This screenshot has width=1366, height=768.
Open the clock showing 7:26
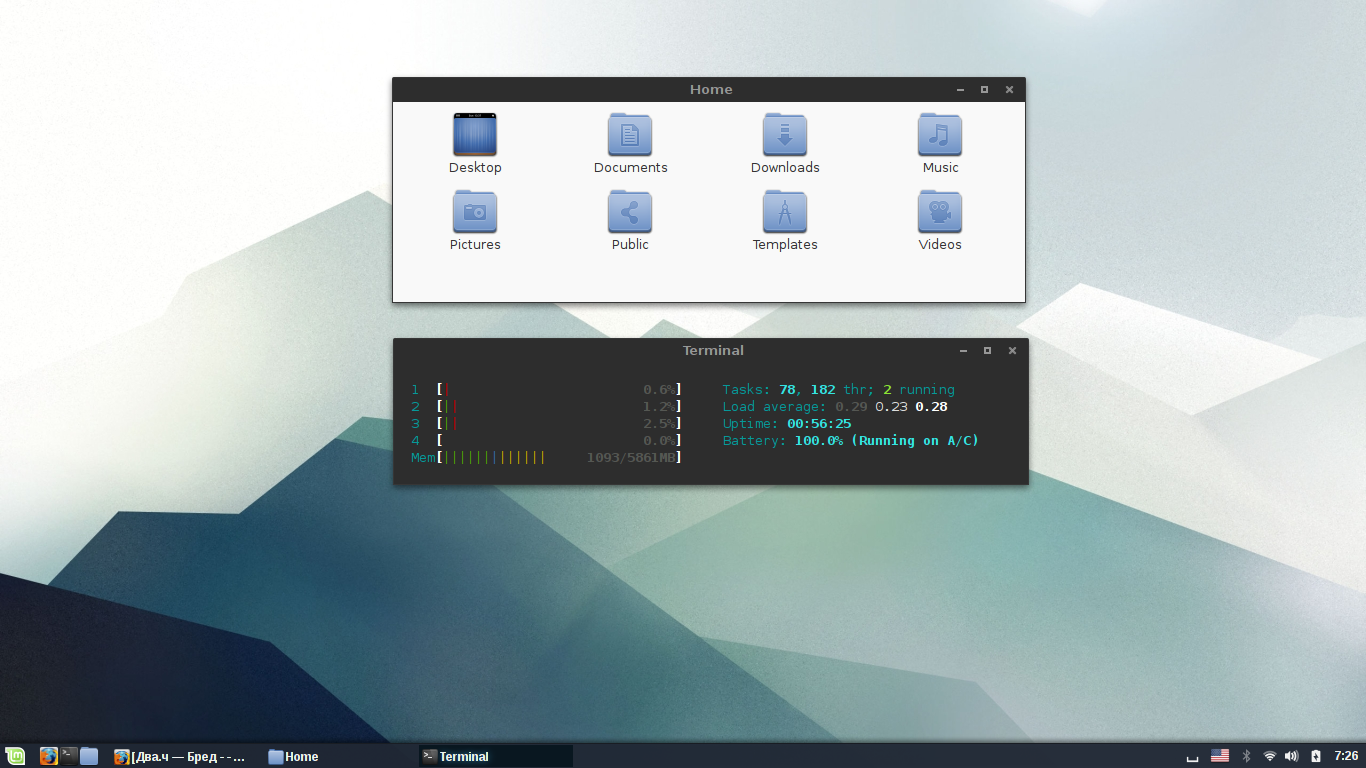(x=1346, y=756)
